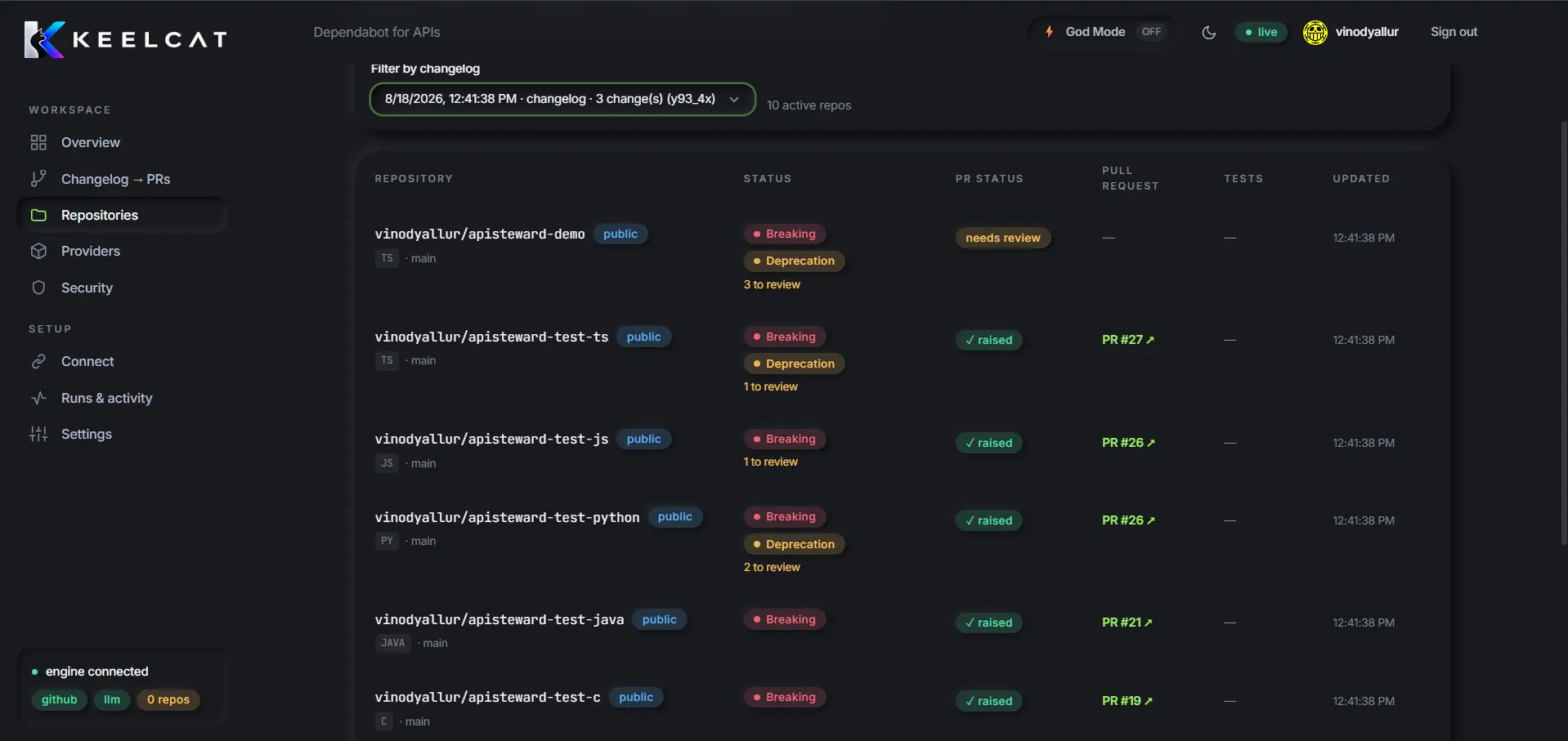1568x741 pixels.
Task: Click the page vertical scrollbar
Action: pos(1564,333)
